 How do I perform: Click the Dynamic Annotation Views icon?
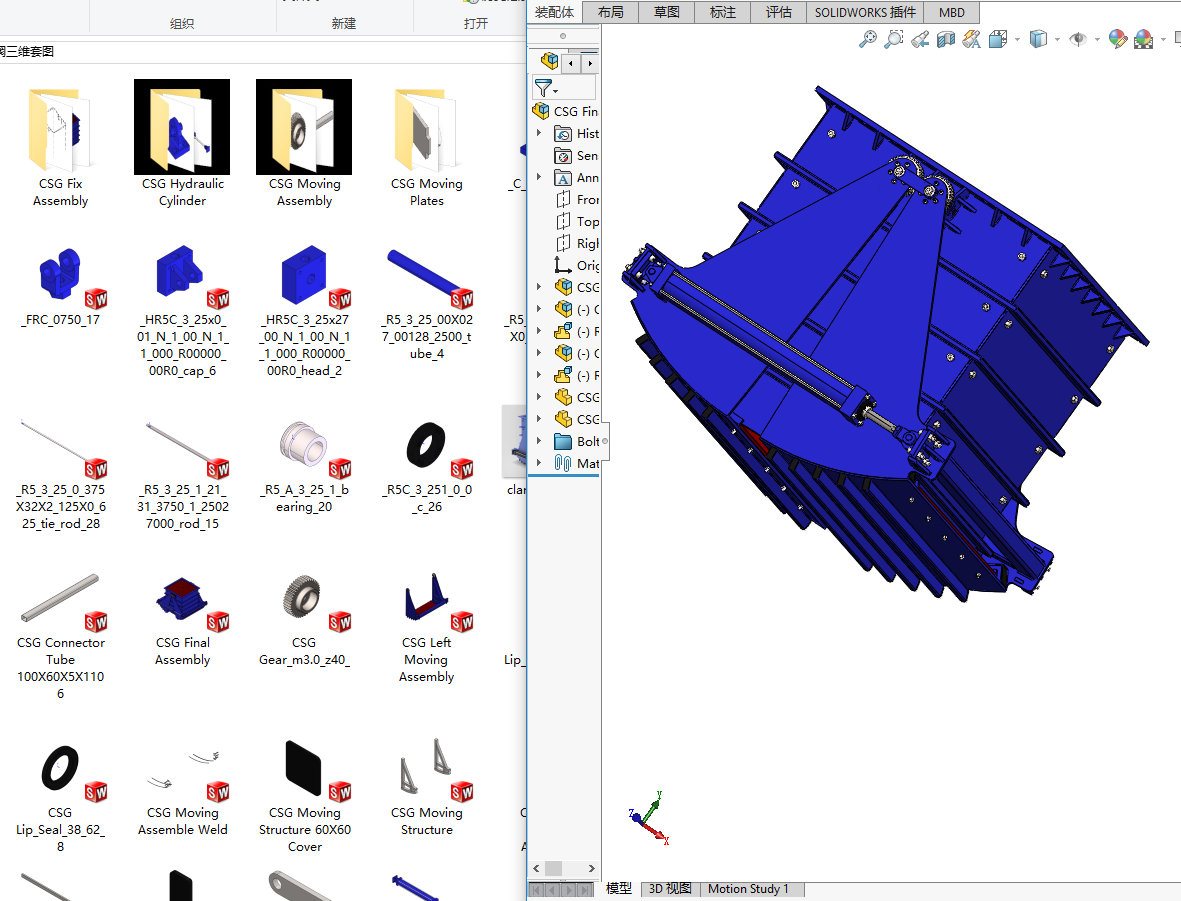pyautogui.click(x=972, y=39)
